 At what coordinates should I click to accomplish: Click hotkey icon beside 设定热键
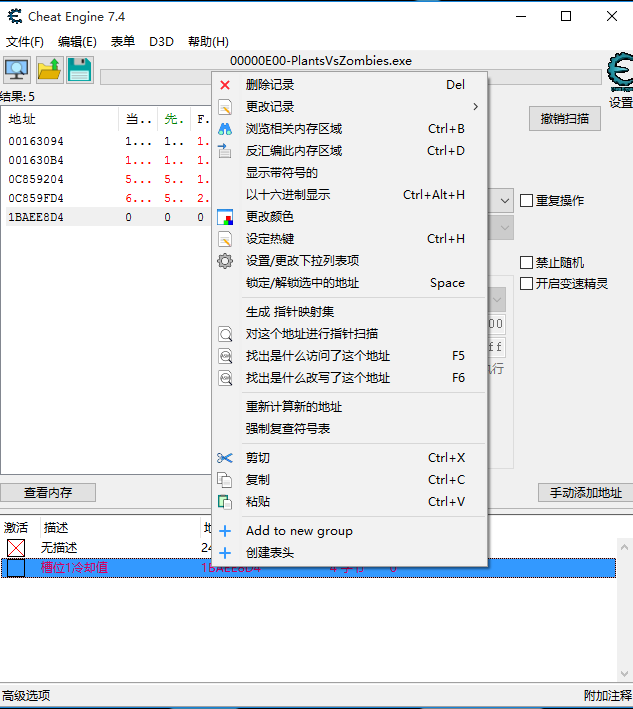[x=225, y=239]
